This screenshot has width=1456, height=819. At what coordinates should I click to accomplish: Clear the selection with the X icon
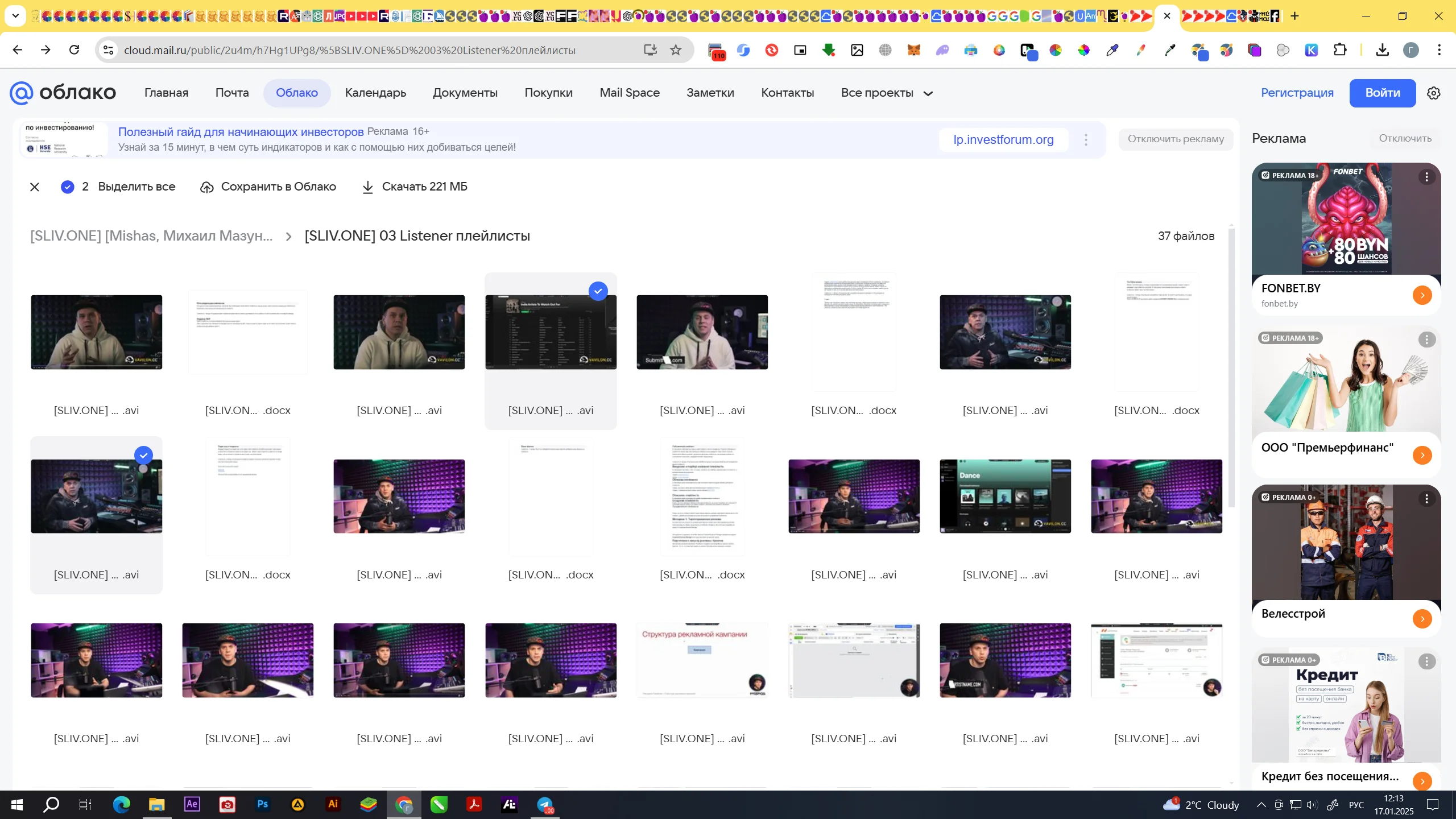click(x=35, y=187)
